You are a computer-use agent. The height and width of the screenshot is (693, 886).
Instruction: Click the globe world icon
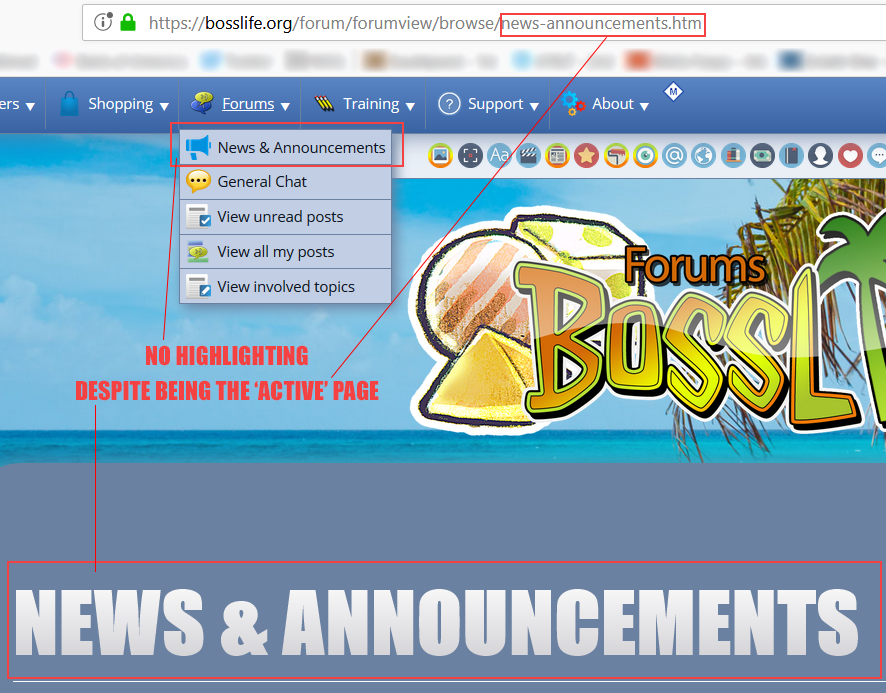(x=703, y=156)
